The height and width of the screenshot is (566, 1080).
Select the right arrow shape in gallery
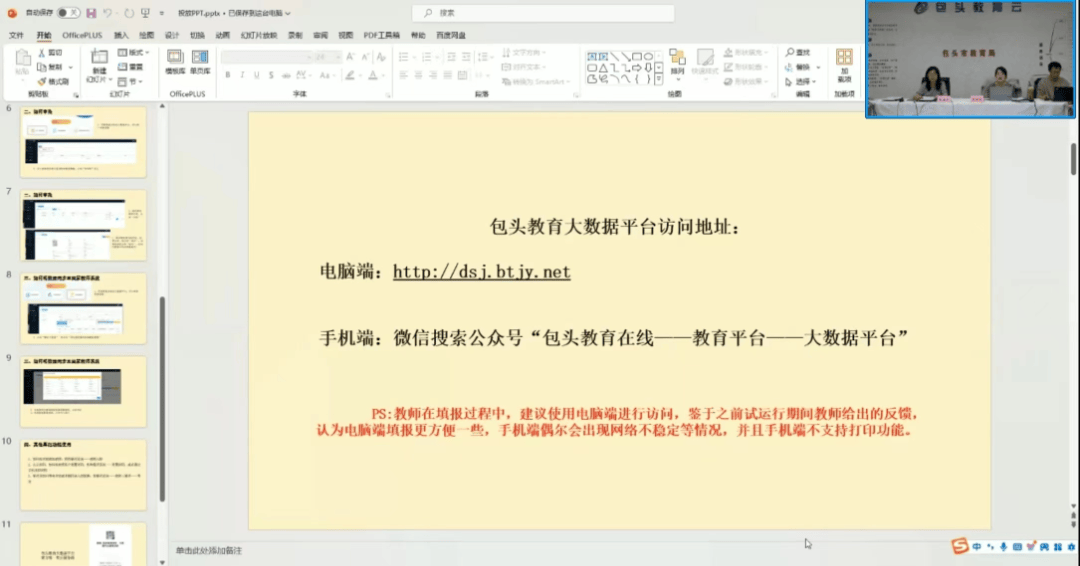(x=637, y=68)
